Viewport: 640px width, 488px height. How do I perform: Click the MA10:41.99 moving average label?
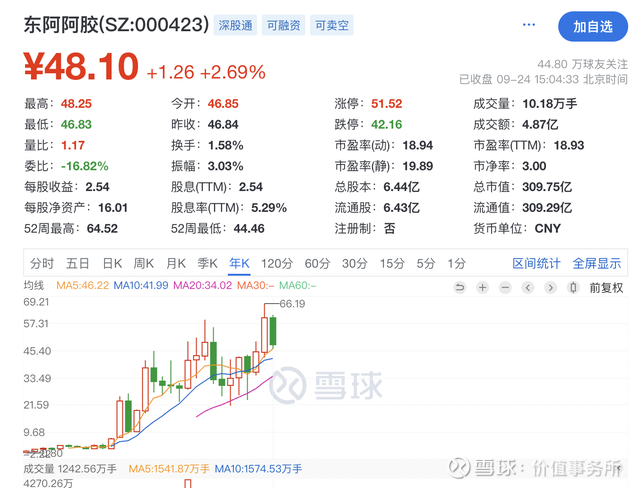(141, 285)
